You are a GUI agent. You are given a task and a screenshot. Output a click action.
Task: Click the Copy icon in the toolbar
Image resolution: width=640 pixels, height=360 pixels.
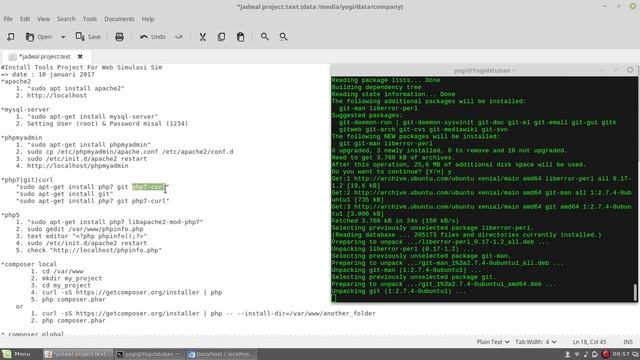click(221, 37)
